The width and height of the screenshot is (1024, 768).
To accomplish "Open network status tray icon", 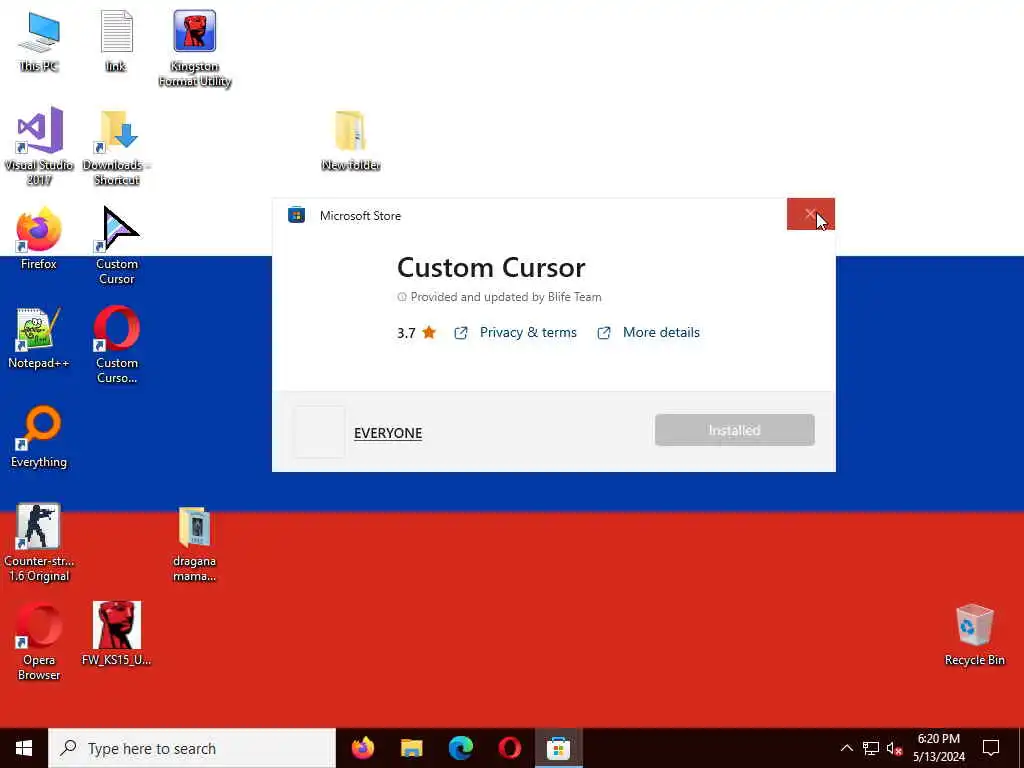I will [x=871, y=748].
